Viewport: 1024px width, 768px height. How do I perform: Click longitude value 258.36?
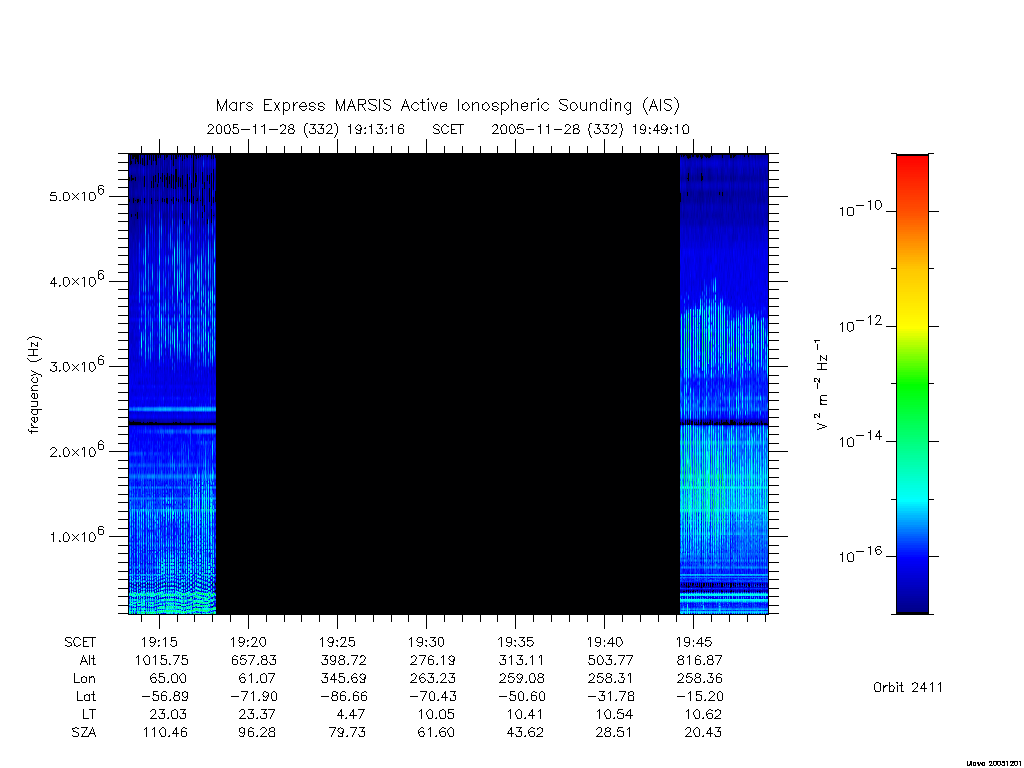[x=699, y=679]
